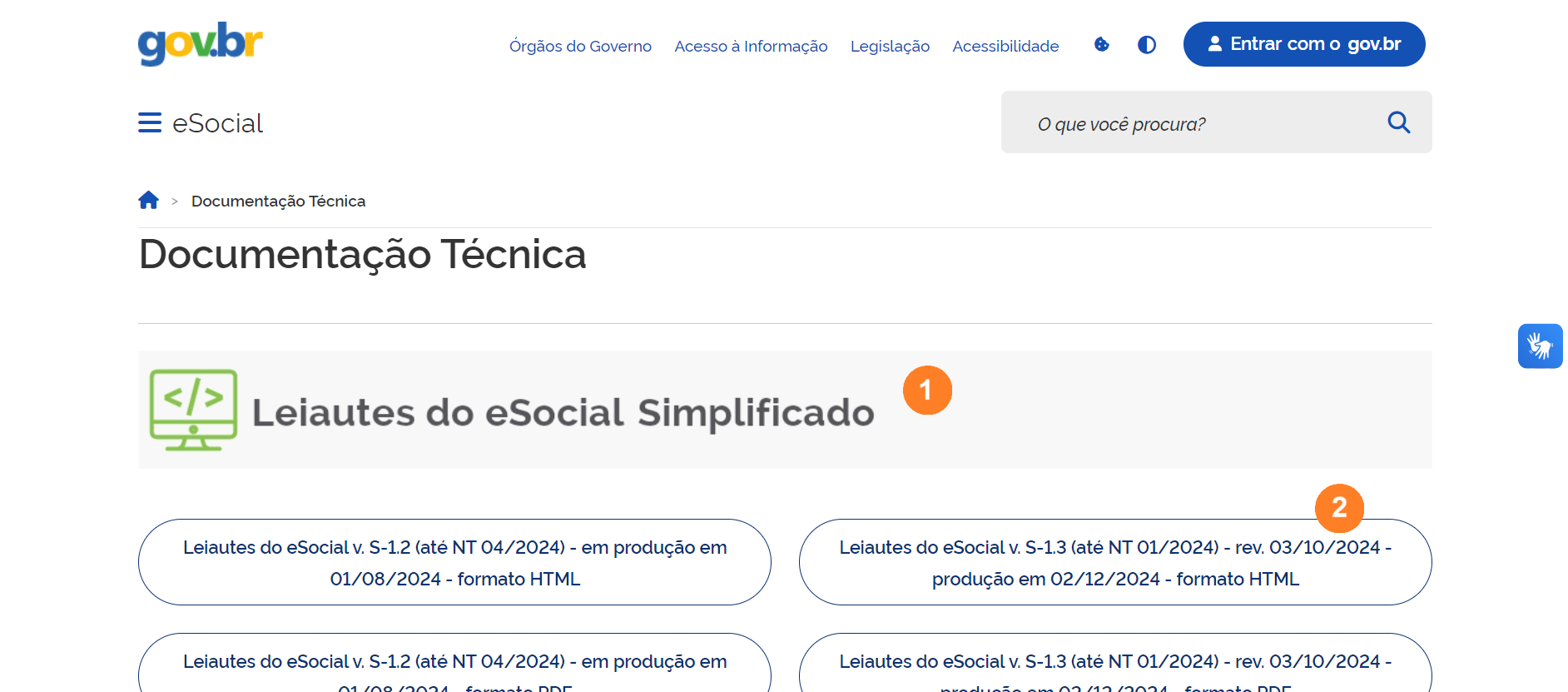Open VLibras sign language widget
Screen dimensions: 1568x692
click(x=1540, y=346)
